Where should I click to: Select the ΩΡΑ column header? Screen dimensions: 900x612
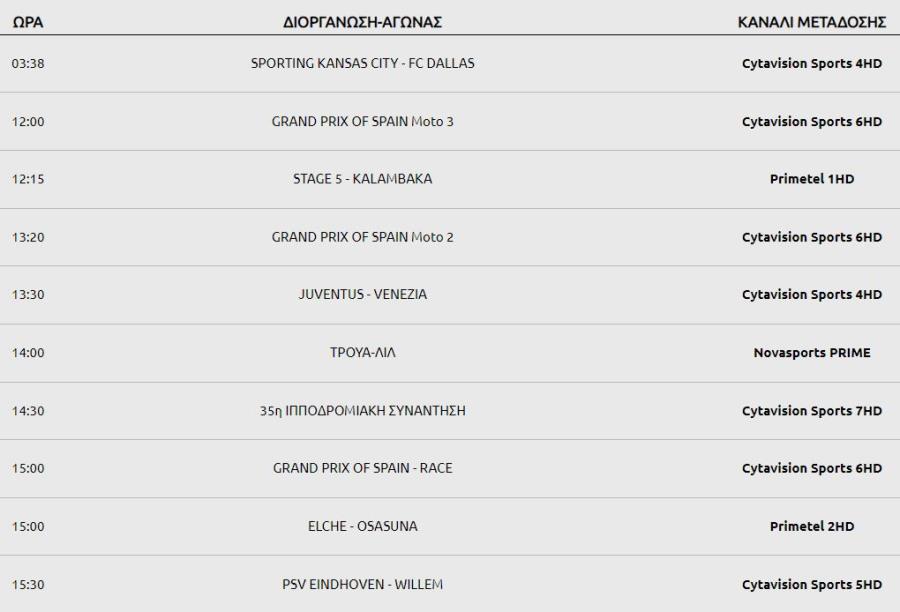pos(28,22)
